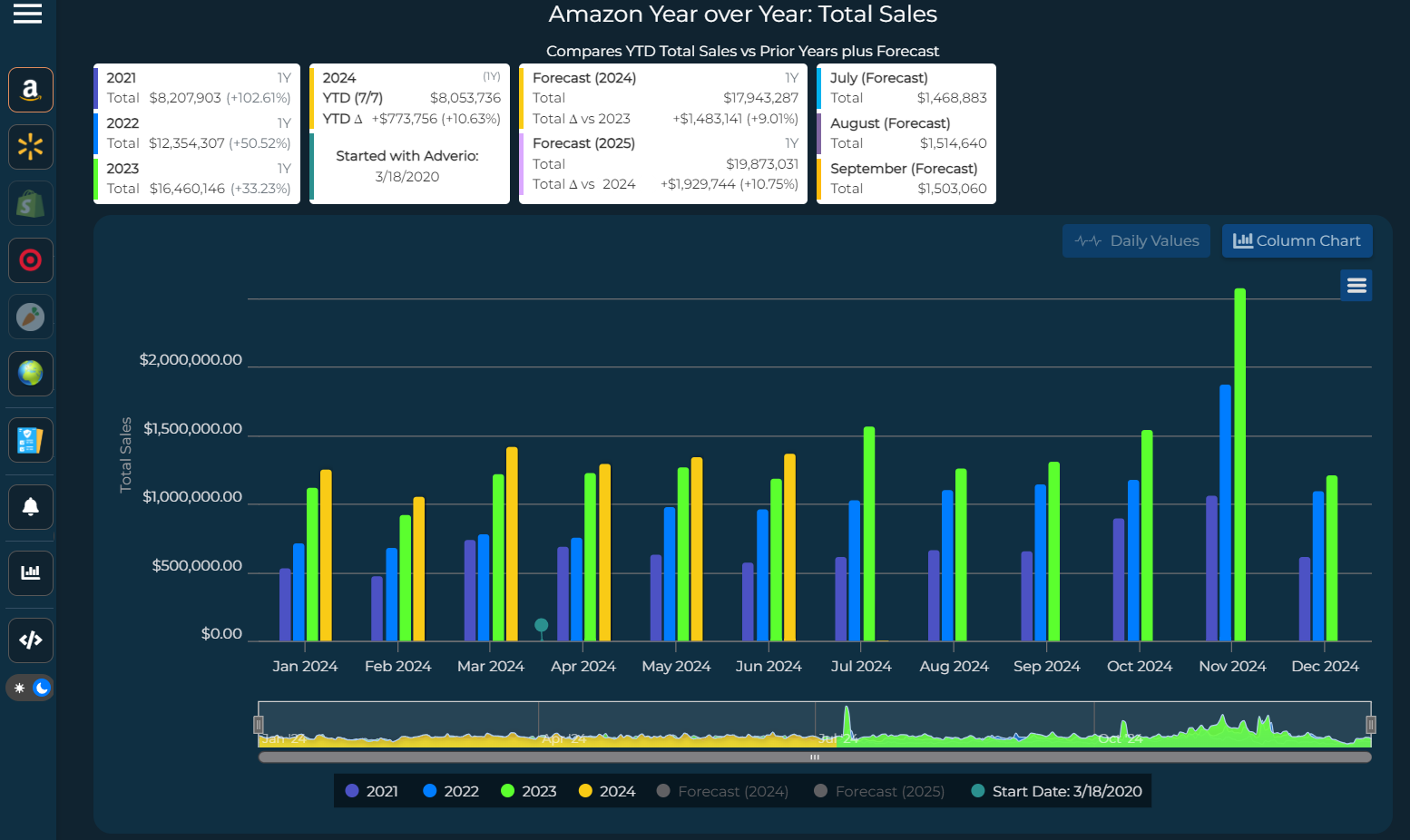Toggle dark/light mode switch
Viewport: 1410px width, 840px height.
pyautogui.click(x=30, y=688)
